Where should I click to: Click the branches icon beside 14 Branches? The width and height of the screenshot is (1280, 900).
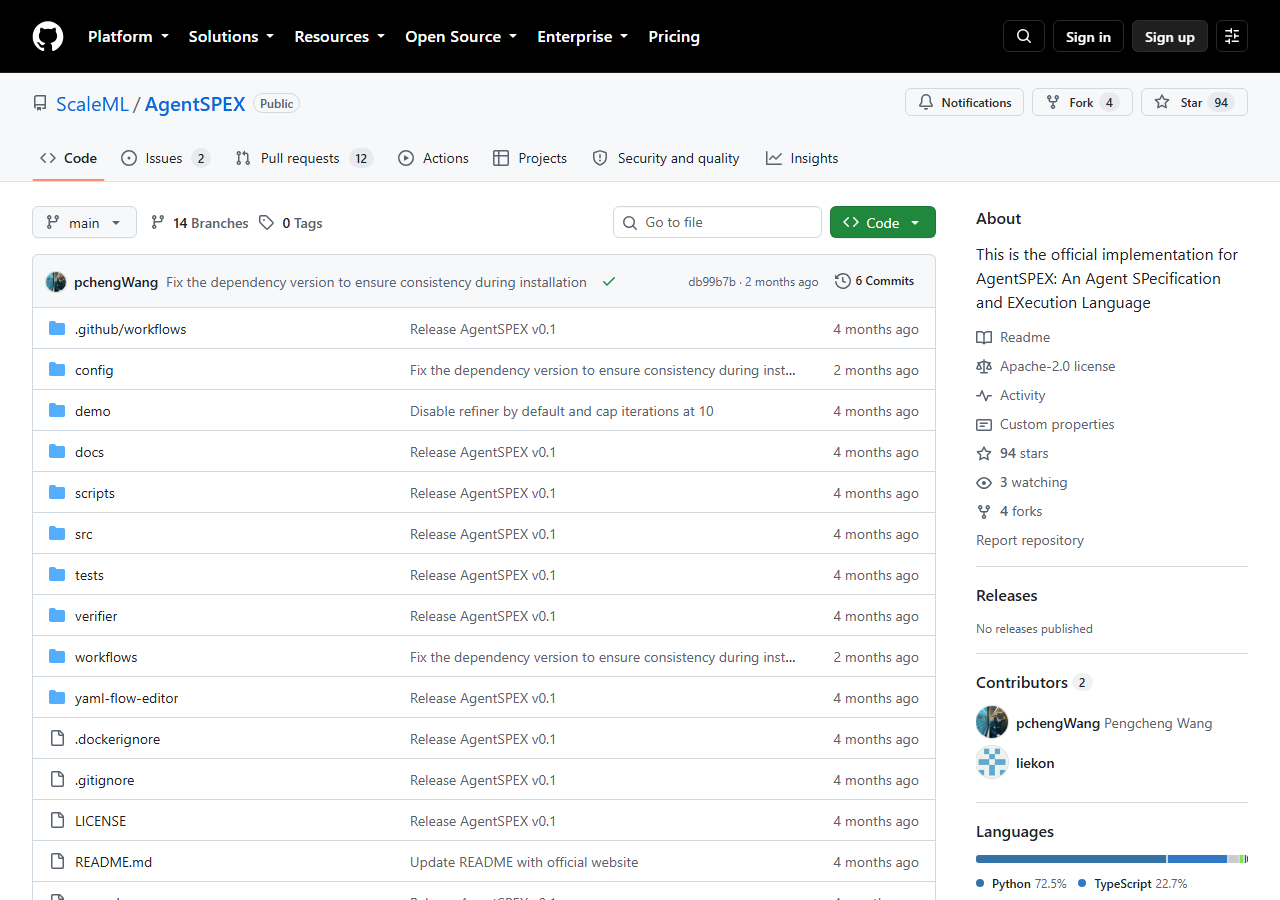(x=158, y=222)
